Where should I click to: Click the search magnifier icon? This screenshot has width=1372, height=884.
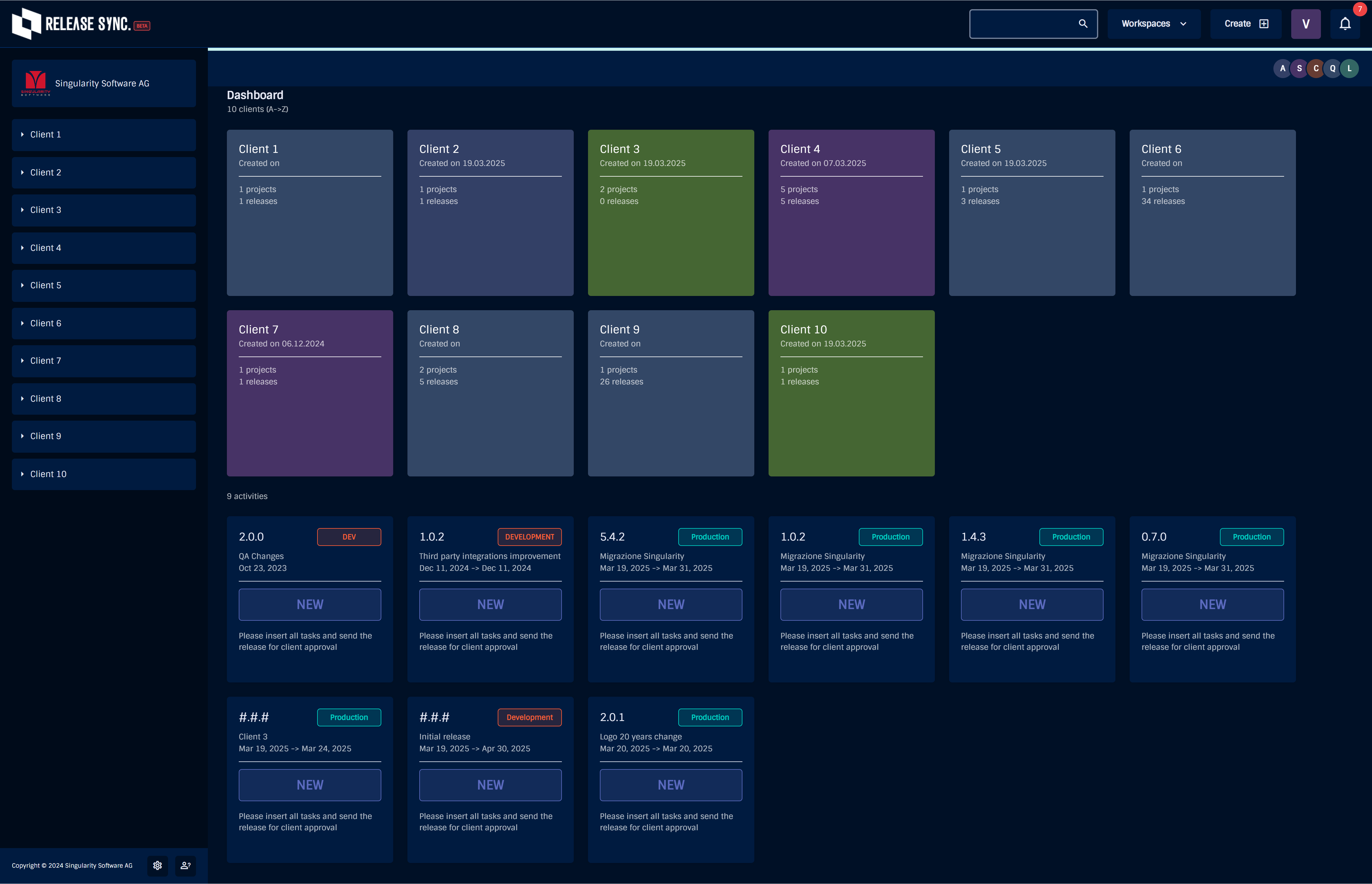[x=1082, y=23]
